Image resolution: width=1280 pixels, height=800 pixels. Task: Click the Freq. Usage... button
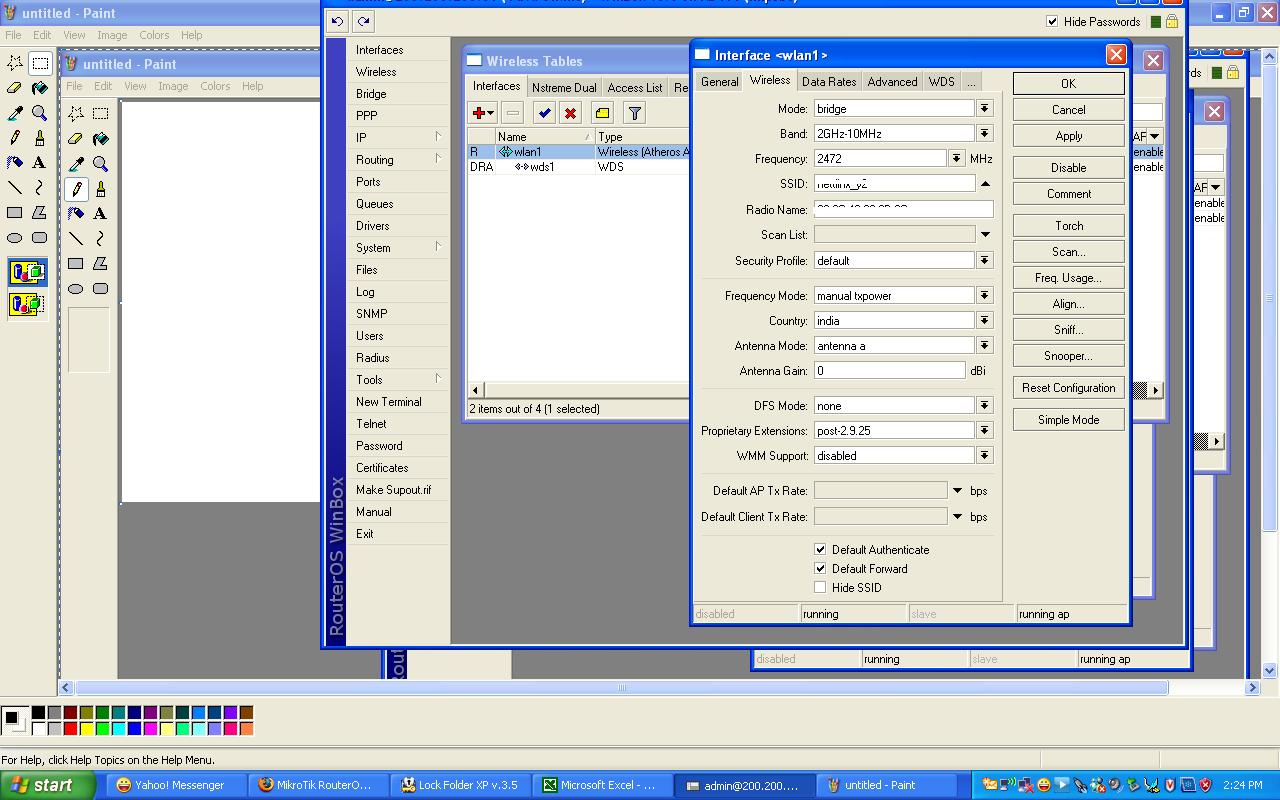coord(1068,278)
